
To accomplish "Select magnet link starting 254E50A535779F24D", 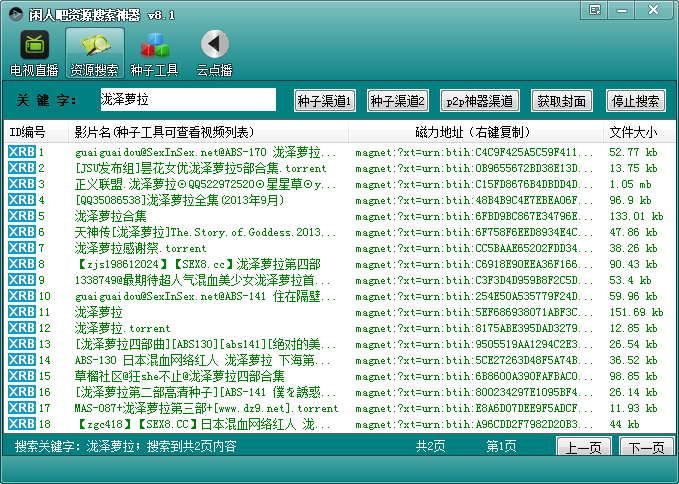I will [x=474, y=297].
